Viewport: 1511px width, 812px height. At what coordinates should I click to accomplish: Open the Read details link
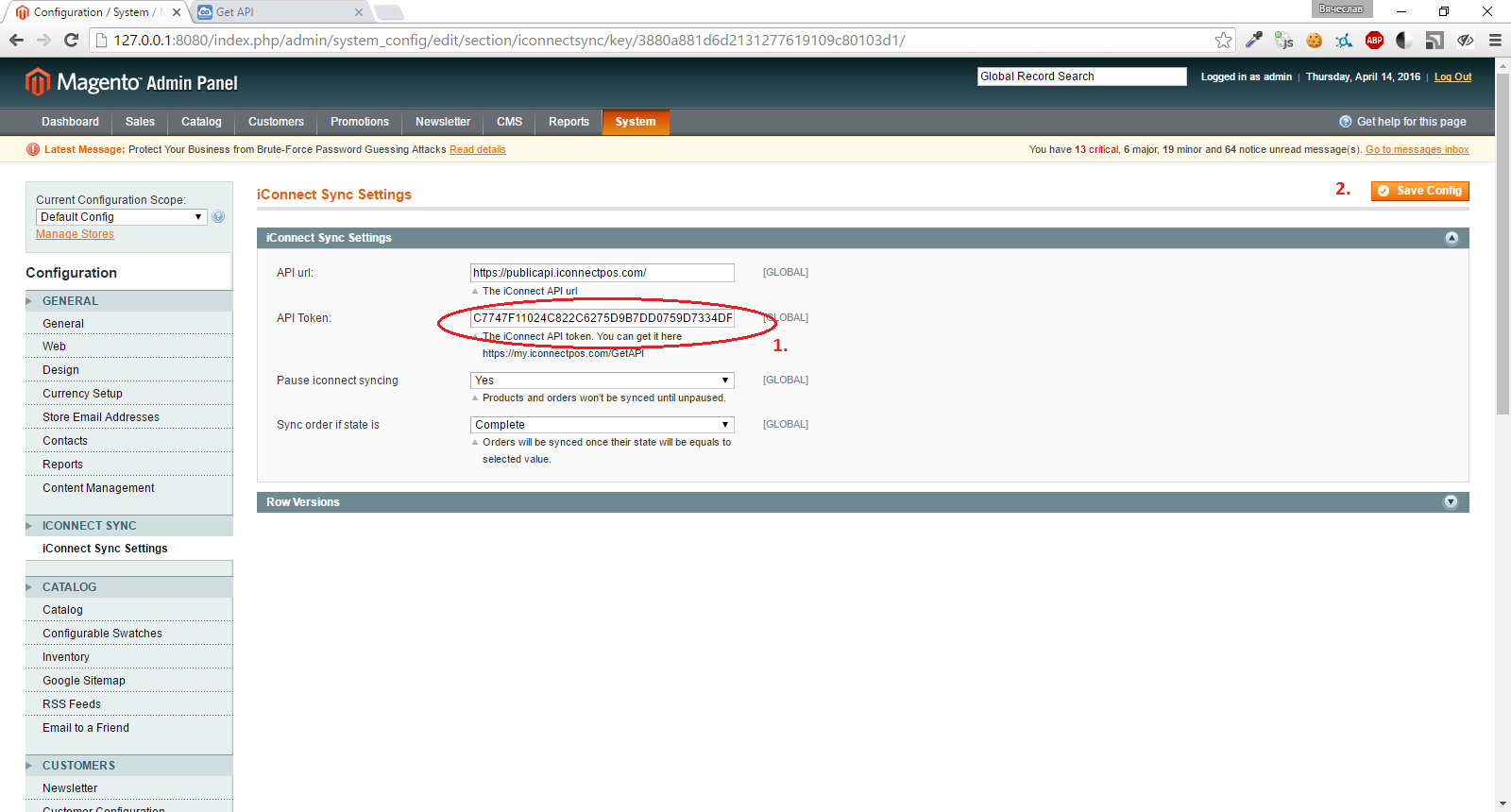(477, 149)
